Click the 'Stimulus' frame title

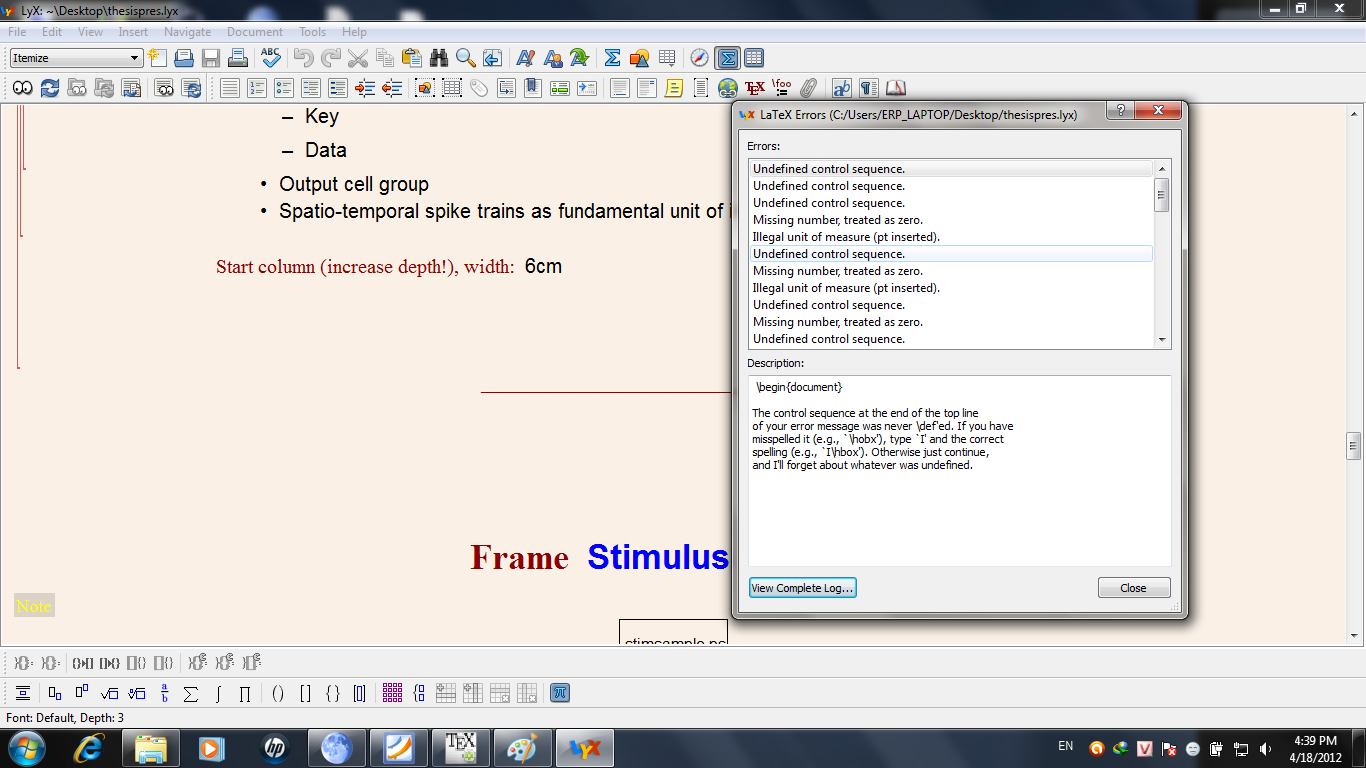(658, 557)
